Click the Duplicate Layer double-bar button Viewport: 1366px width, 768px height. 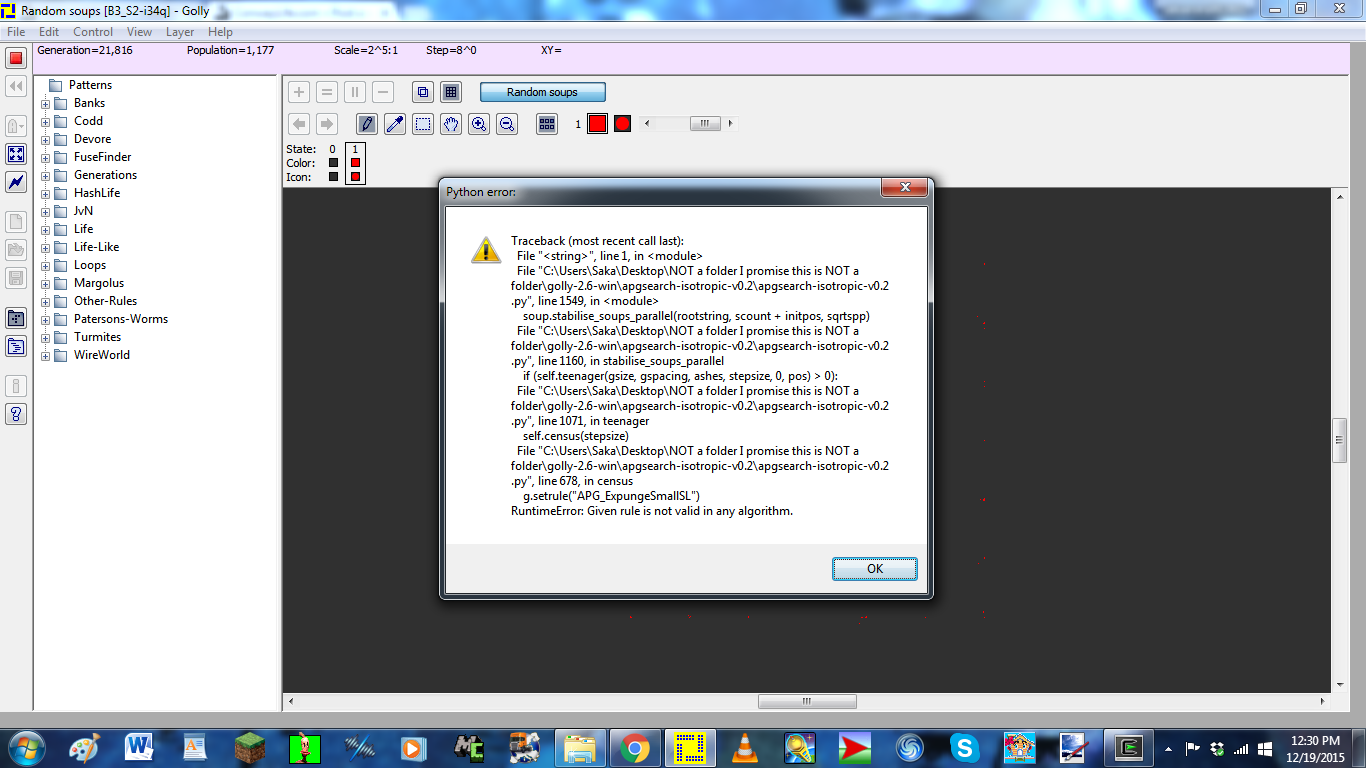355,92
